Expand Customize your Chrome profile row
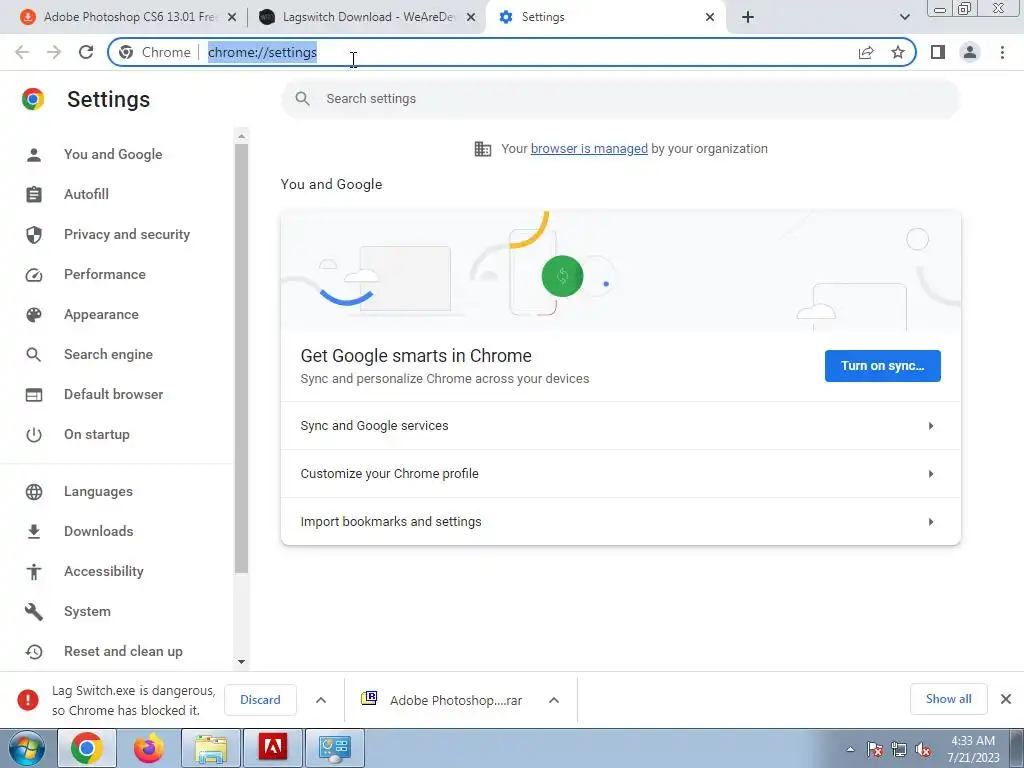Image resolution: width=1024 pixels, height=768 pixels. [620, 473]
